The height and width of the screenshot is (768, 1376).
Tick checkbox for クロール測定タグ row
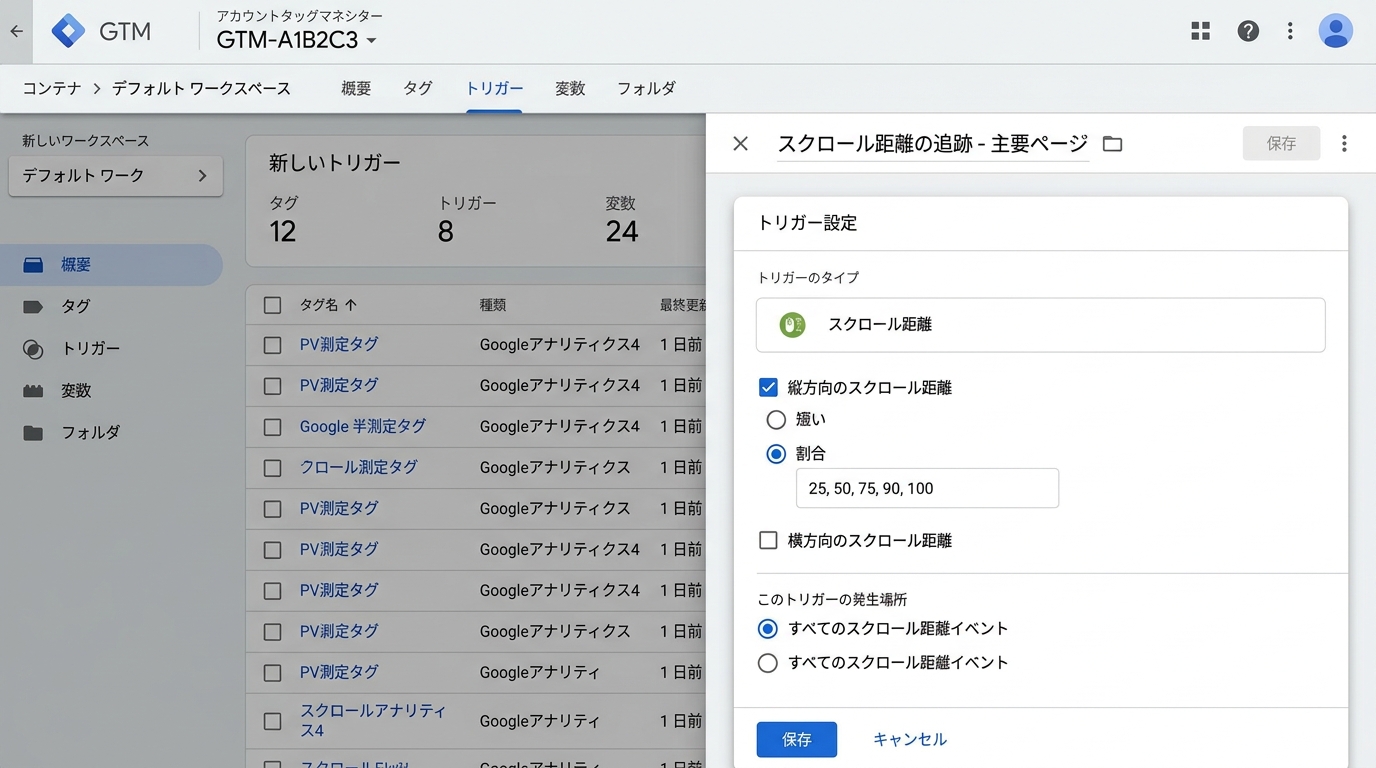click(x=272, y=468)
